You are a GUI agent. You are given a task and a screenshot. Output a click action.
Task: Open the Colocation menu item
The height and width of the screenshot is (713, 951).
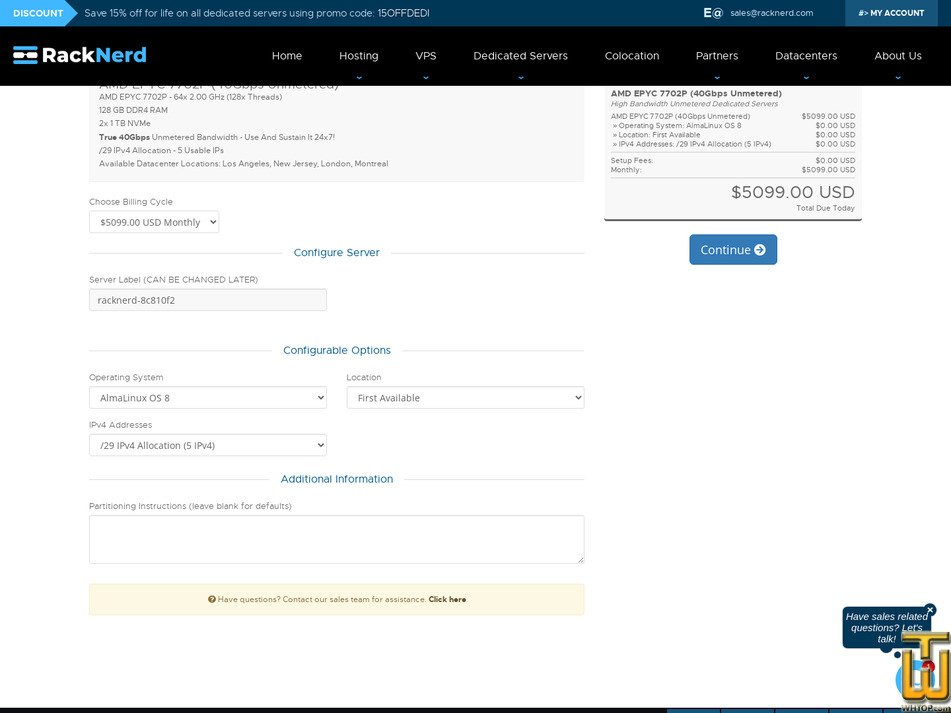[631, 56]
